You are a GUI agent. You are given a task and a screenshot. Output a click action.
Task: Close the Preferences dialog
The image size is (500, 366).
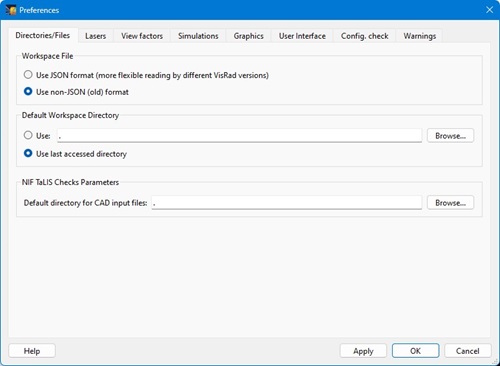click(489, 10)
